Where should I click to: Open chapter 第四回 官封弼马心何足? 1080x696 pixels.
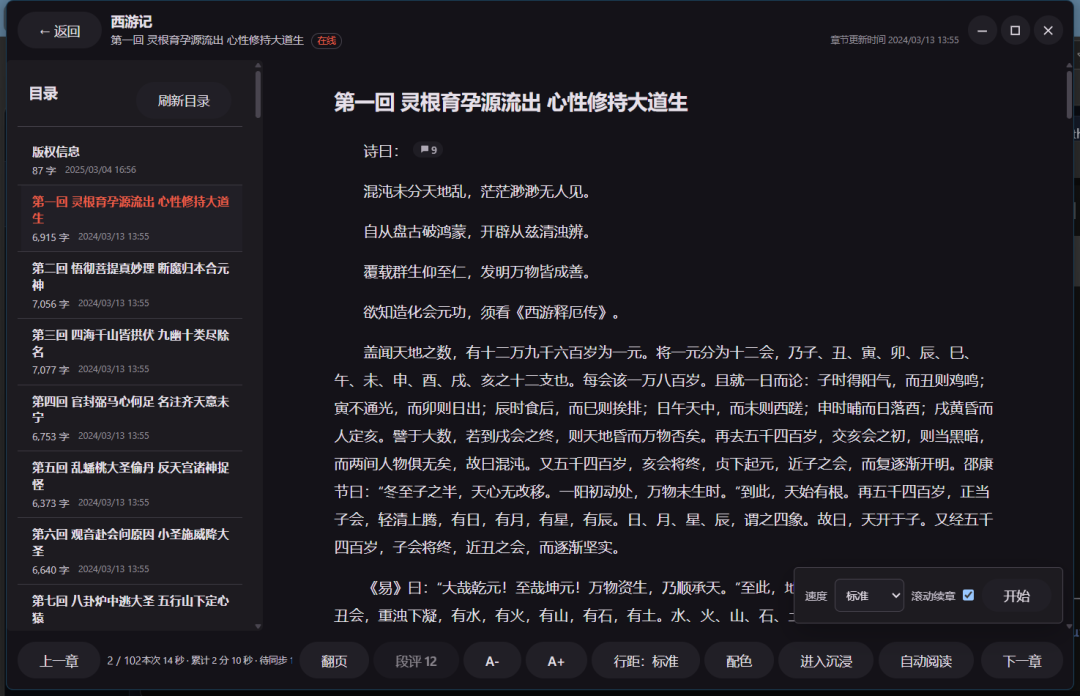click(130, 418)
